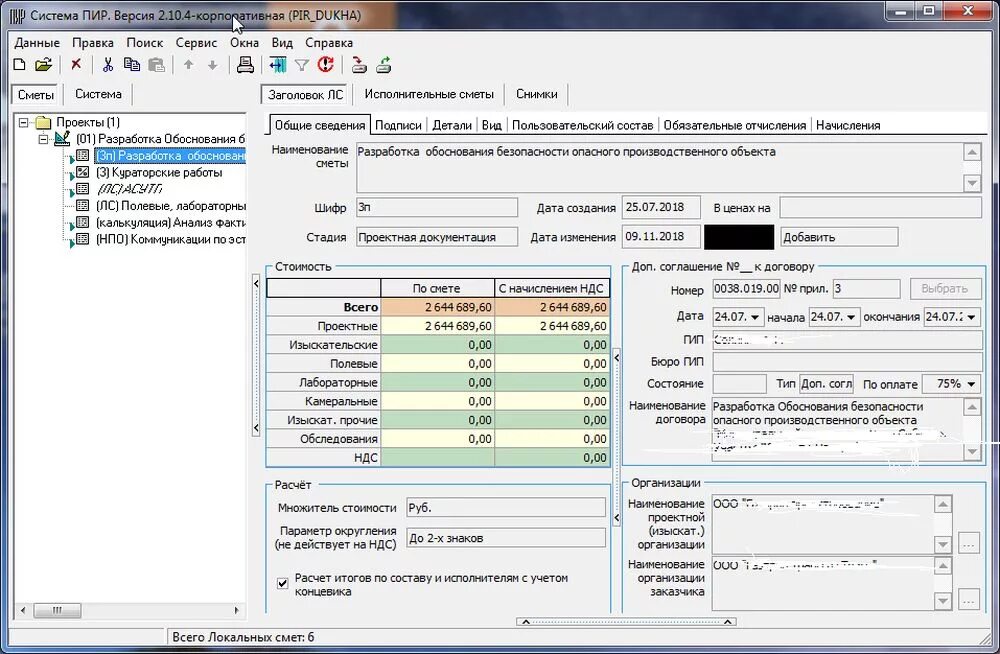Toggle the Расчет итогов по составу checkbox
Screen dimensions: 1000x654
[283, 584]
